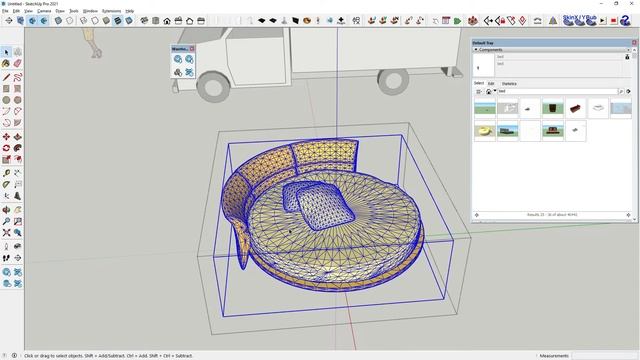The image size is (640, 360).
Task: Select the Move tool with red arrows
Action: pyautogui.click(x=6, y=137)
